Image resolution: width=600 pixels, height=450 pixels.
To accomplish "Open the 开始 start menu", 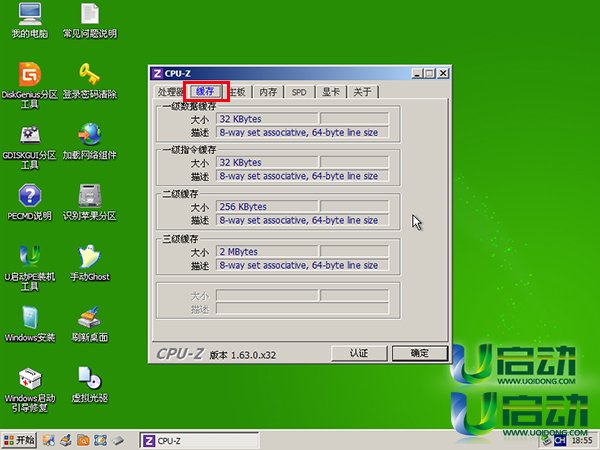I will tap(19, 440).
